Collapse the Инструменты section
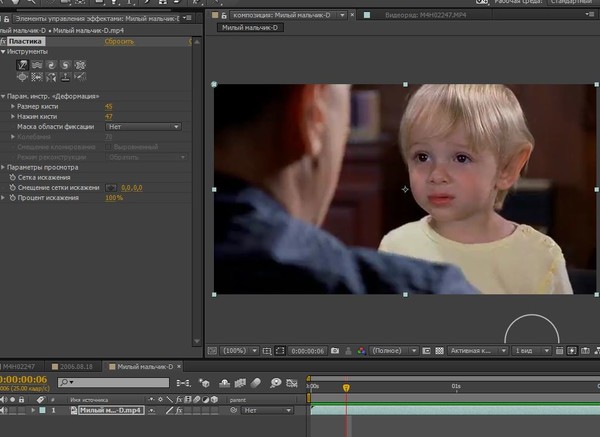600x437 pixels. [3, 52]
